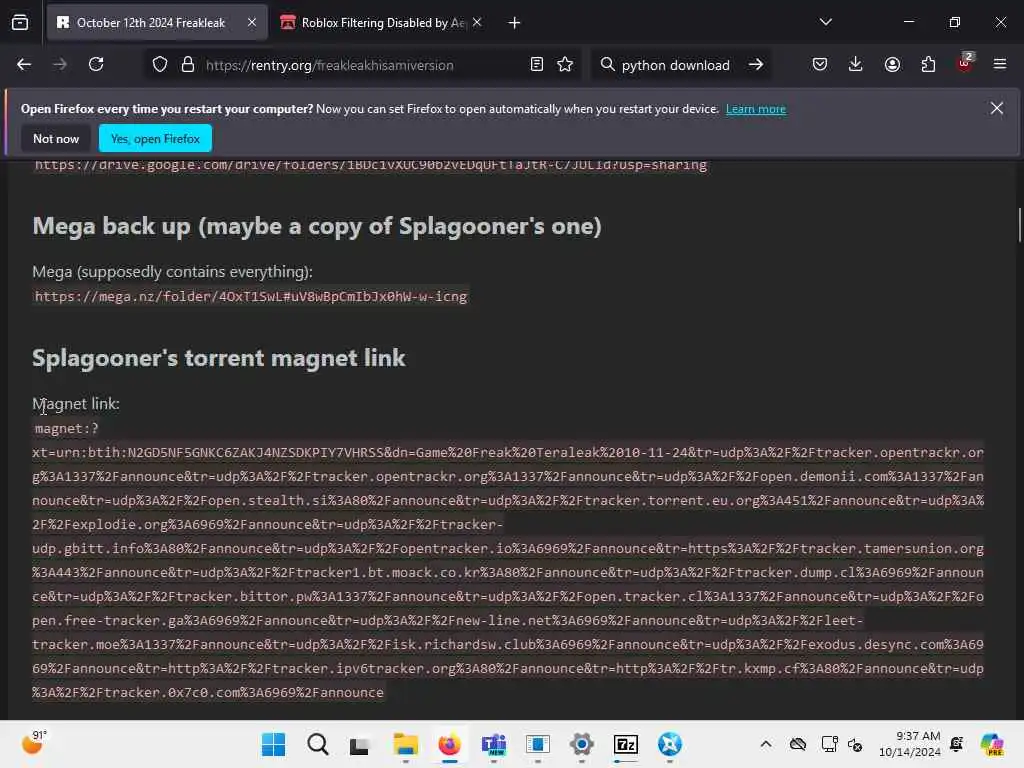Open the uBlock Origin extension icon
The image size is (1024, 768).
point(965,63)
